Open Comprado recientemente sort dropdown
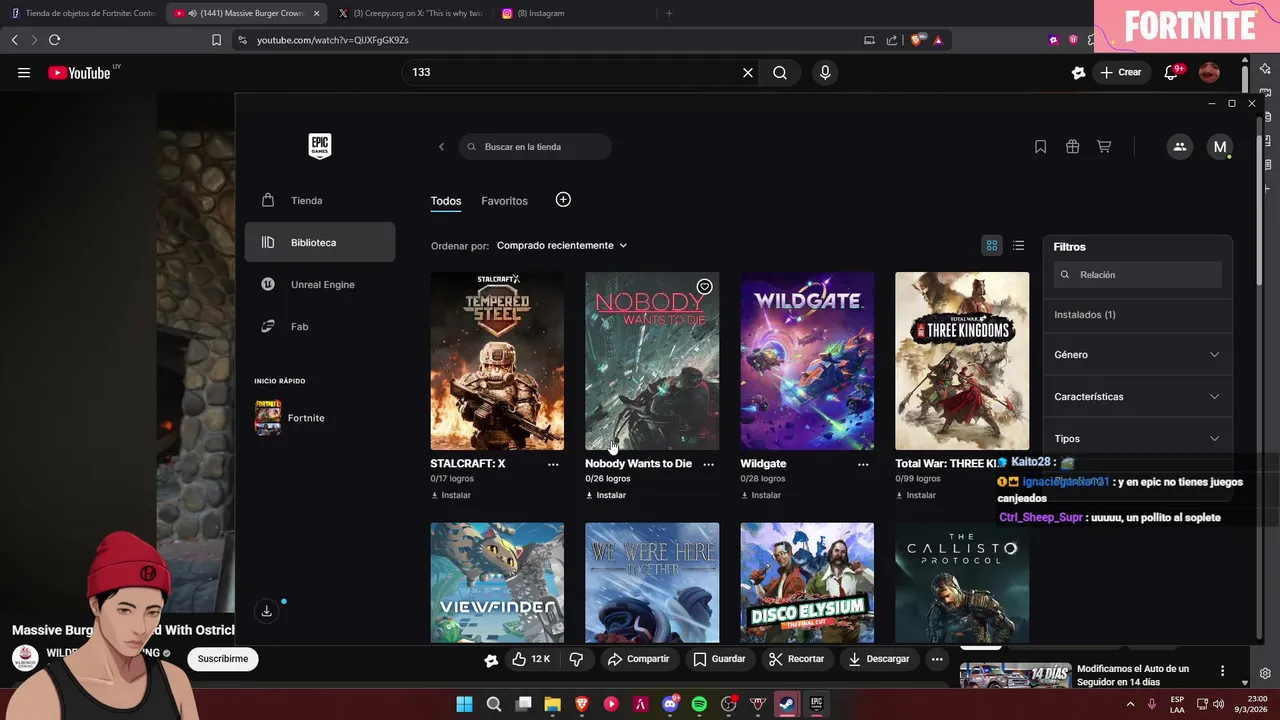1280x720 pixels. pos(562,245)
